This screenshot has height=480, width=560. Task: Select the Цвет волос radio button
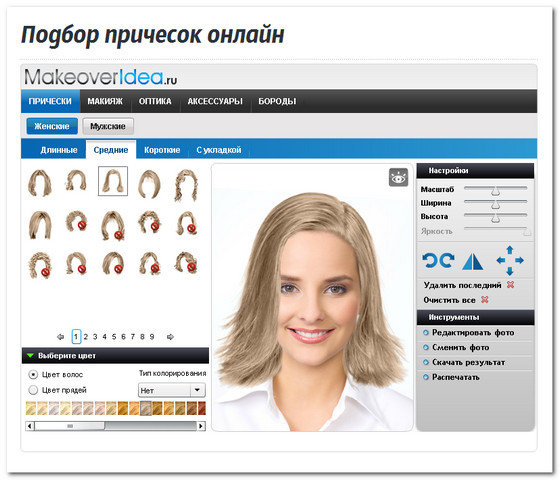[33, 375]
